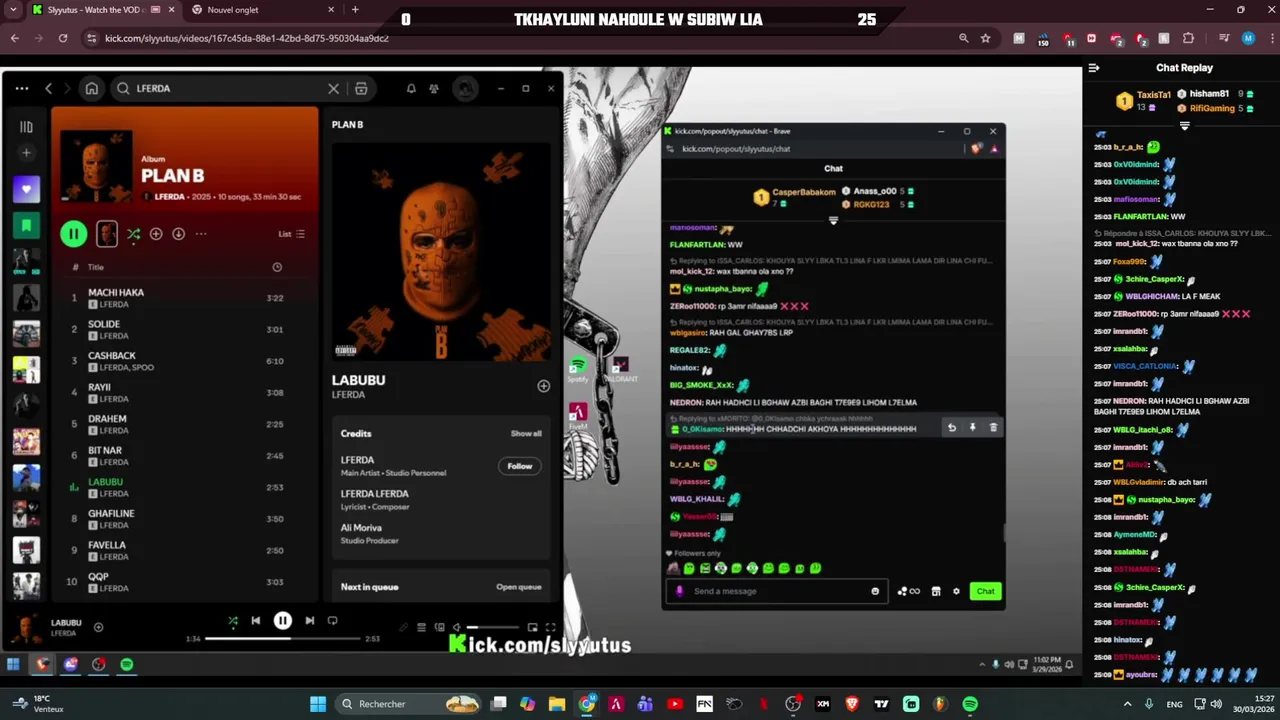Add now-playing LABUBU to library
1280x720 pixels.
(x=98, y=627)
